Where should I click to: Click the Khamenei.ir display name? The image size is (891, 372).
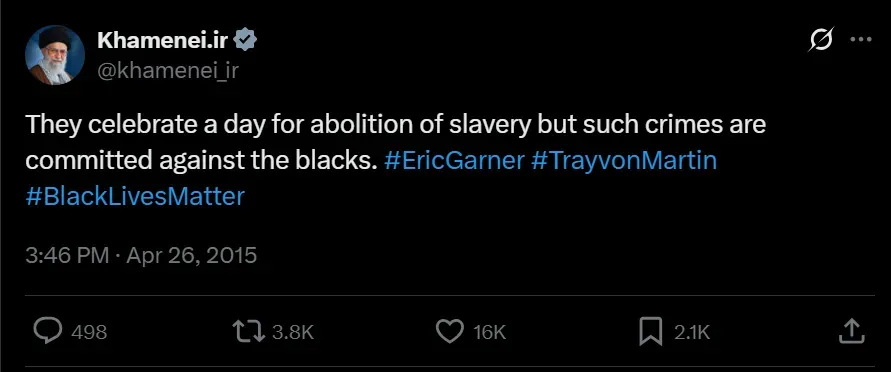click(x=163, y=40)
